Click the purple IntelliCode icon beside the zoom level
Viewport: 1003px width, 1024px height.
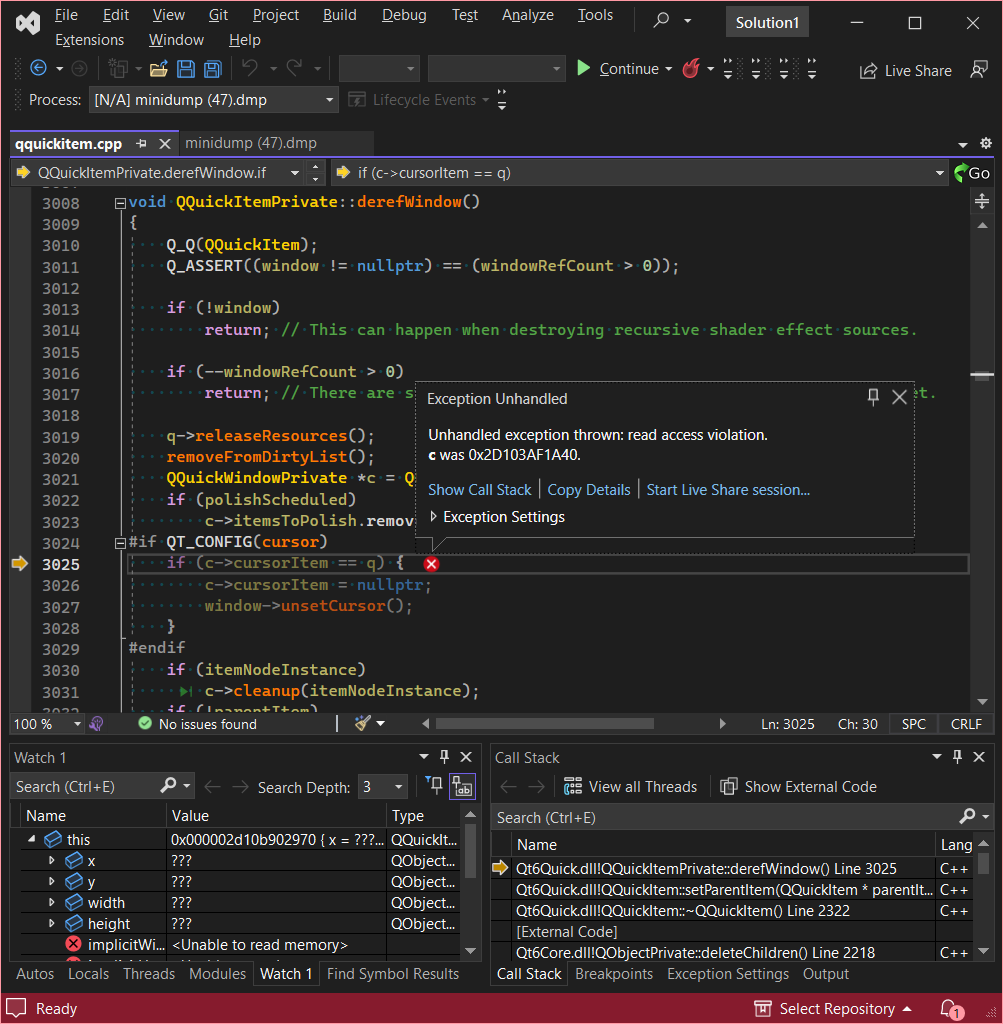(97, 724)
